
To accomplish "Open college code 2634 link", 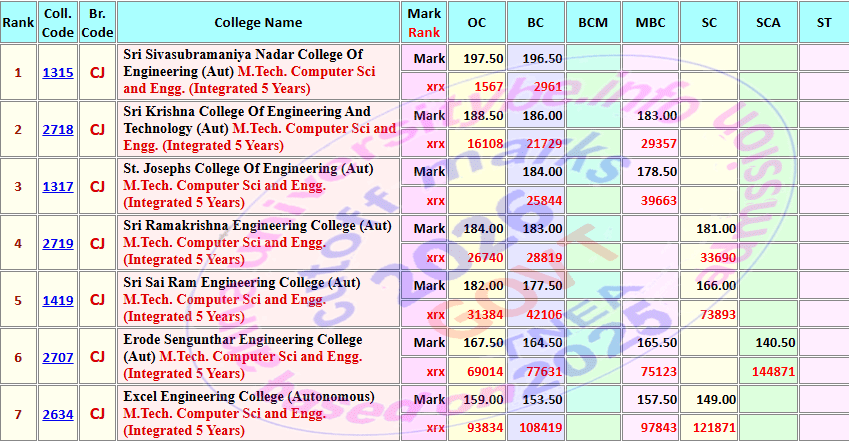I will coord(58,414).
